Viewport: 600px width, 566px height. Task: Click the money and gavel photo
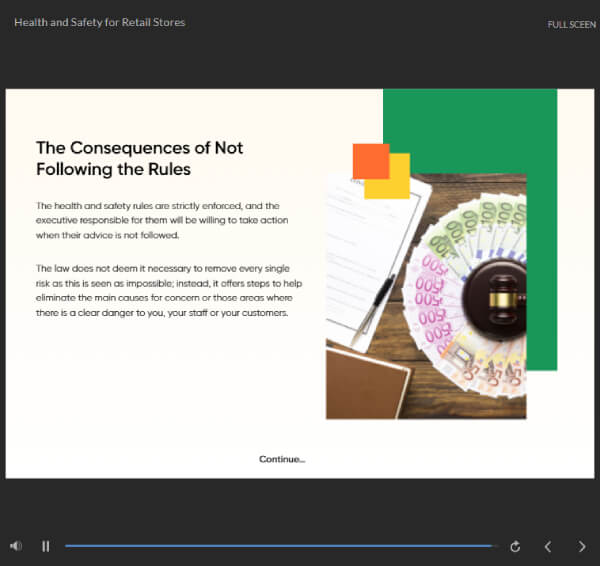[x=426, y=296]
